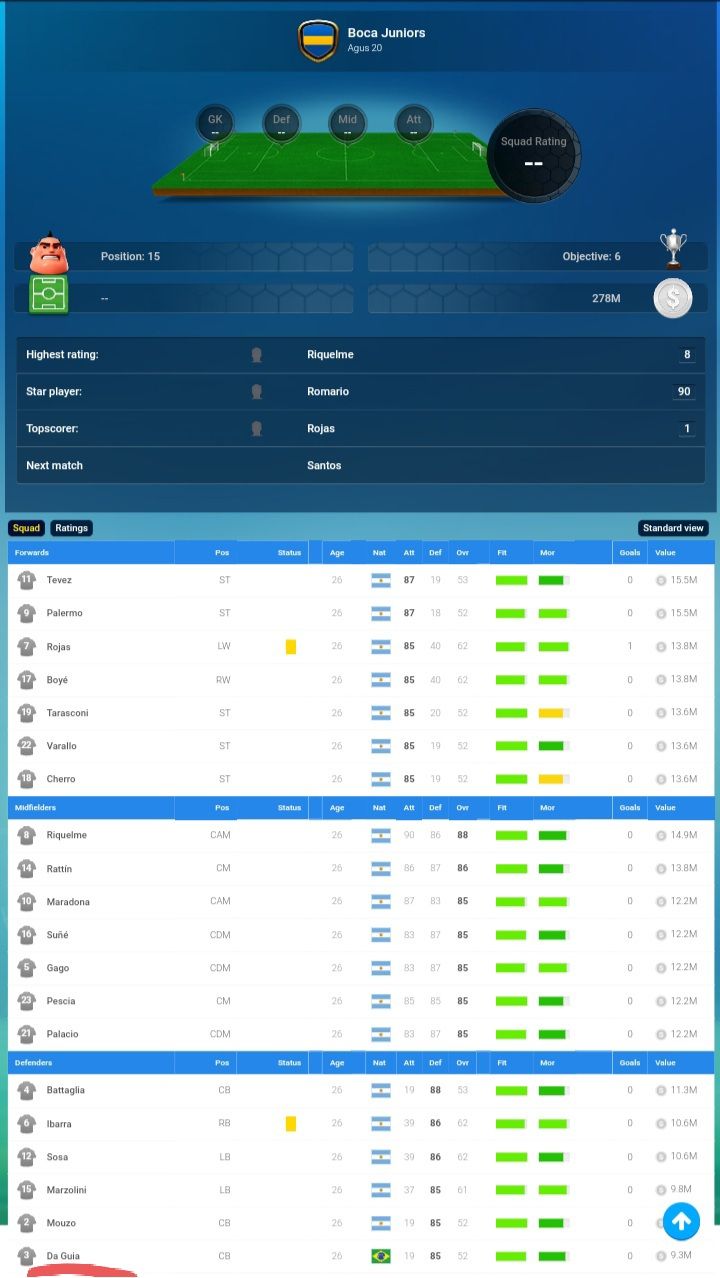Click player name Sosa

(x=57, y=1157)
